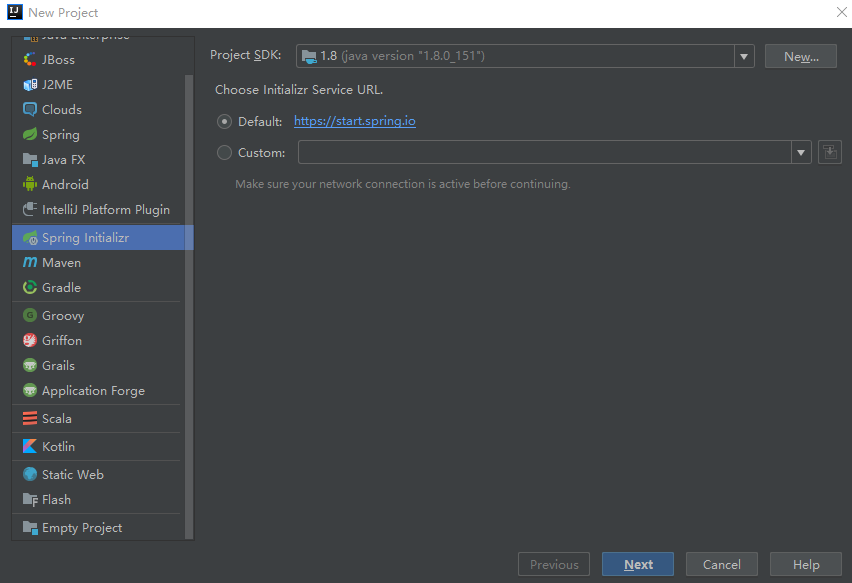
Task: Select the Custom service URL radio button
Action: (x=224, y=153)
